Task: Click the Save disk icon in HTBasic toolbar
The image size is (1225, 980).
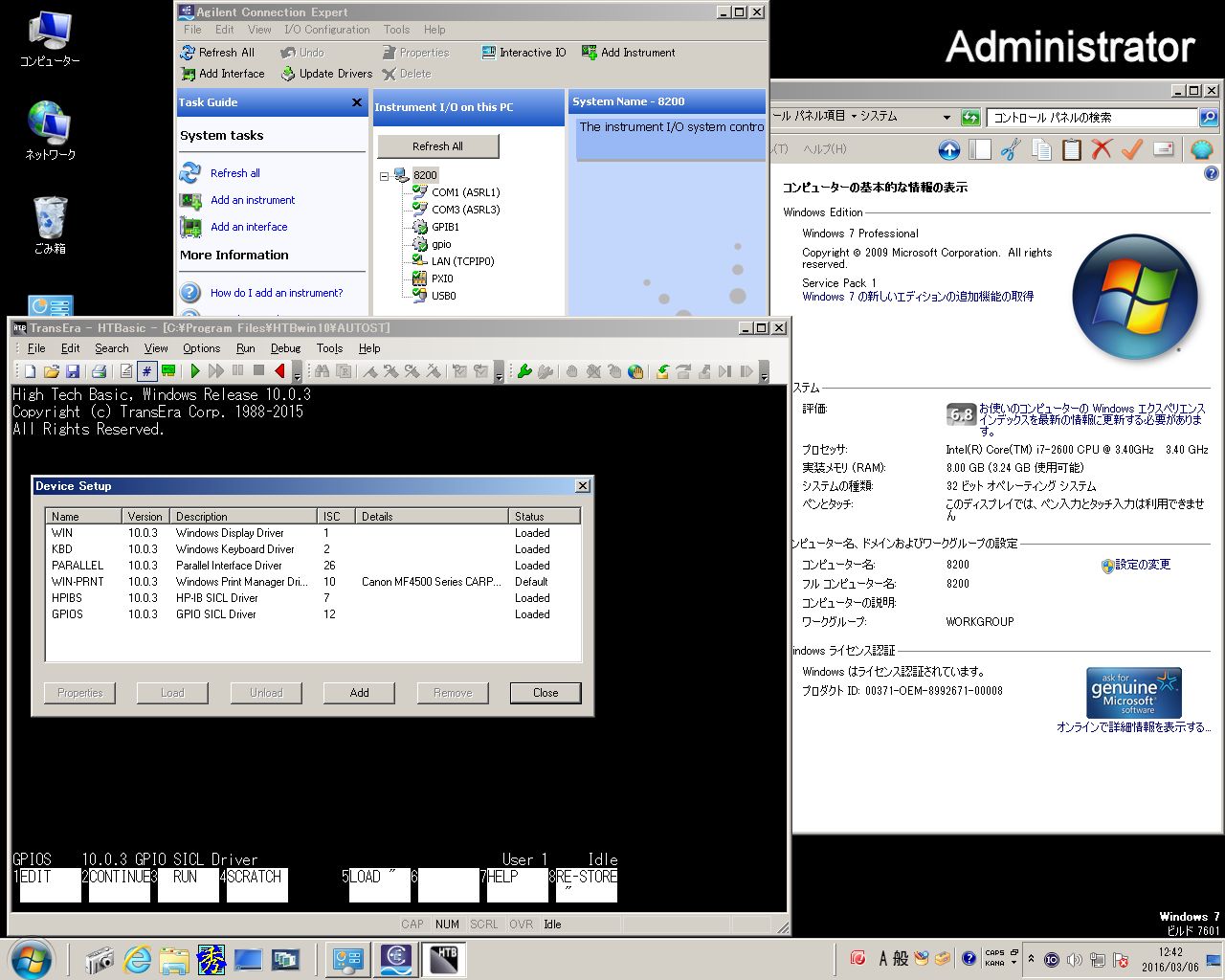Action: point(73,371)
